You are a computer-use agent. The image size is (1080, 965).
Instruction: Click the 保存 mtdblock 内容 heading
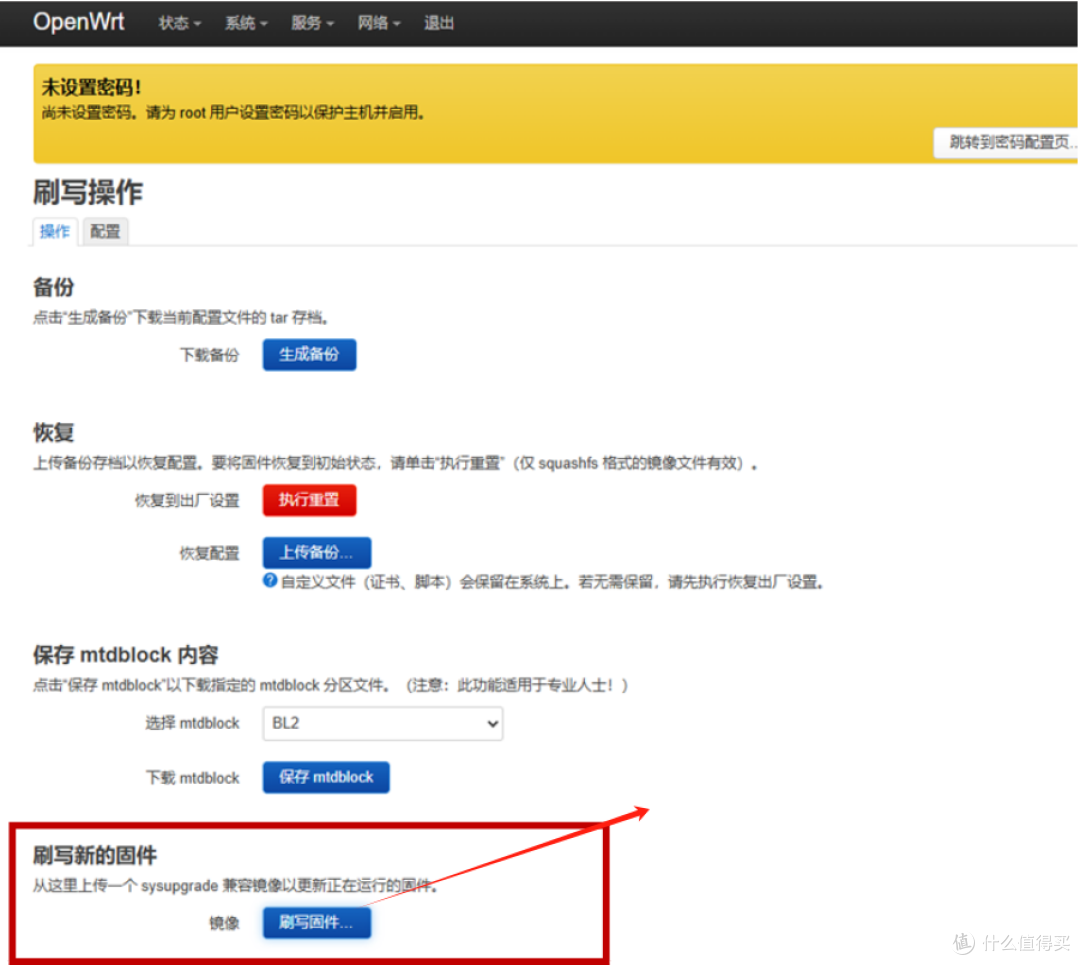(125, 655)
